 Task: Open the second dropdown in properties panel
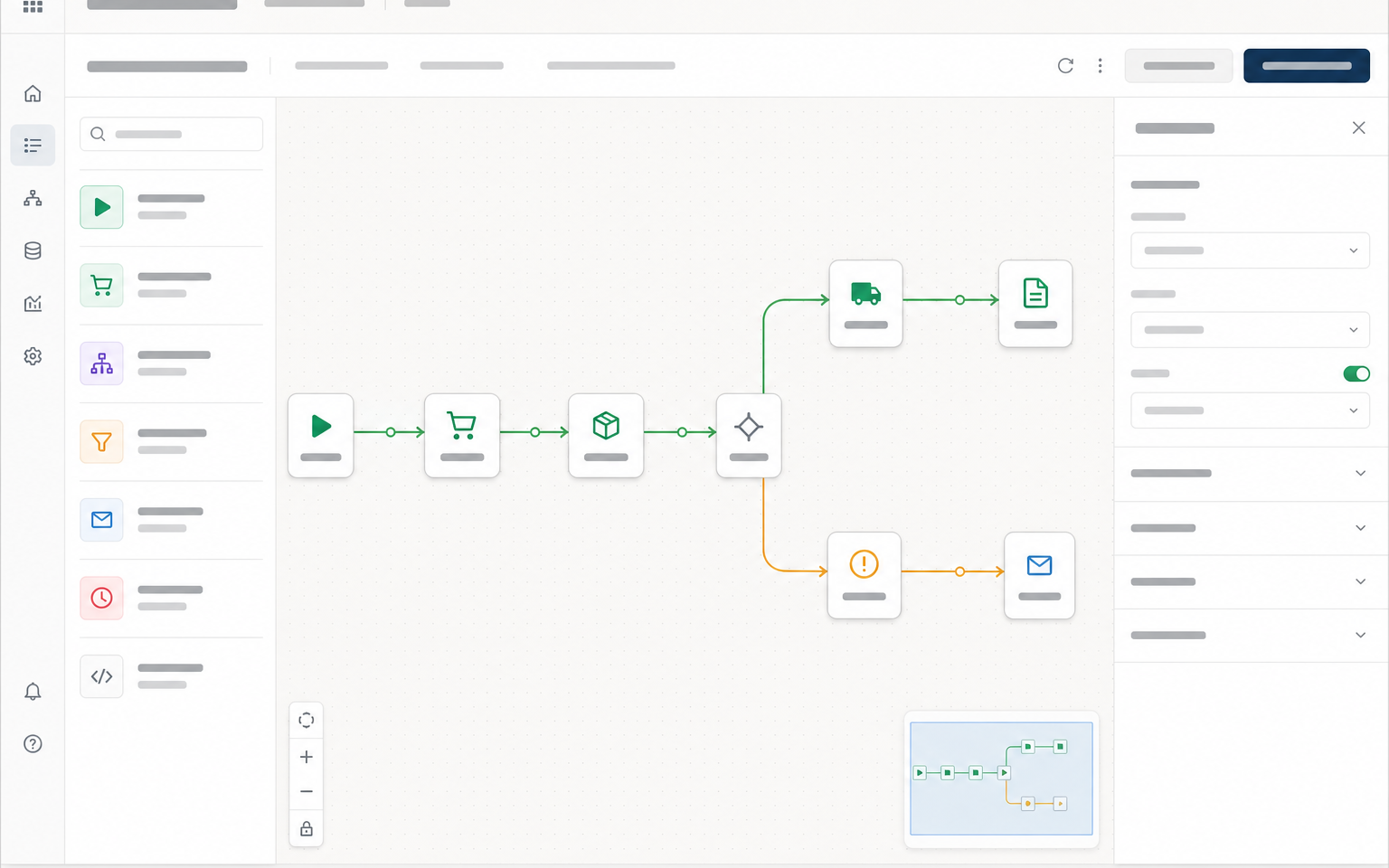click(x=1251, y=330)
